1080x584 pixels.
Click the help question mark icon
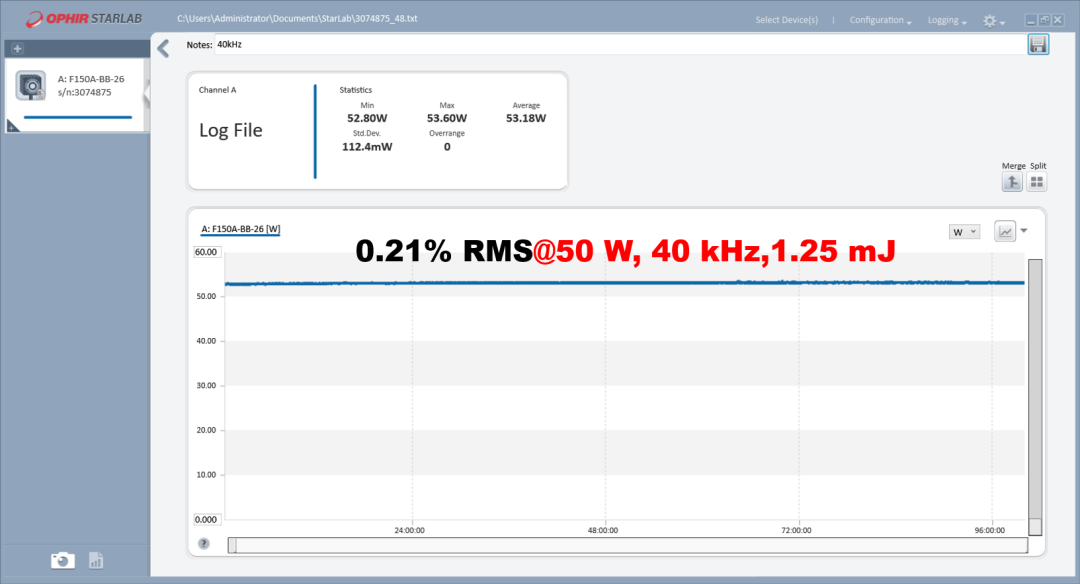point(204,543)
